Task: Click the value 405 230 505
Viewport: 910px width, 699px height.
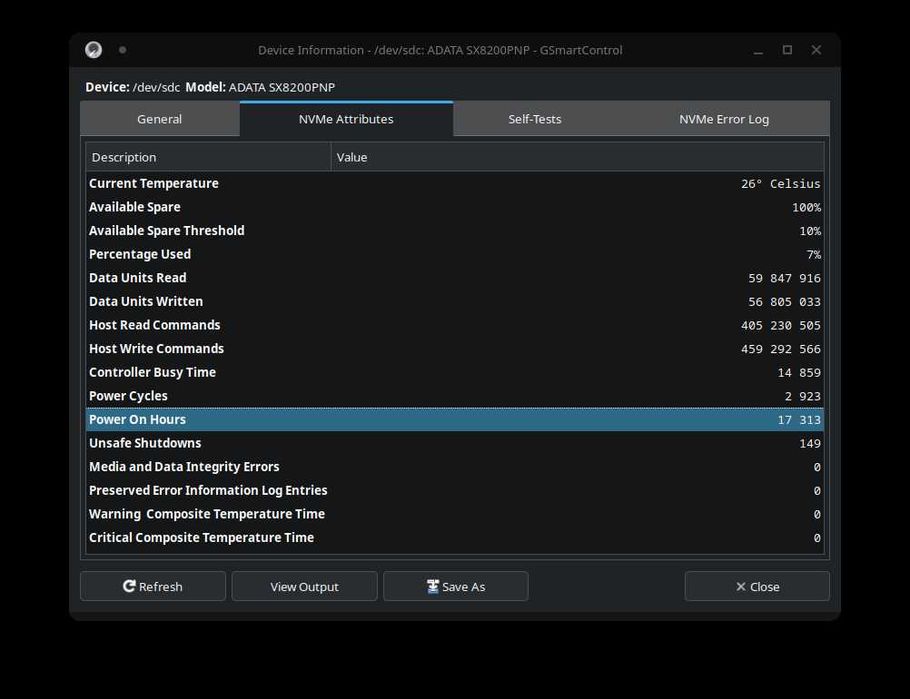Action: [x=781, y=326]
